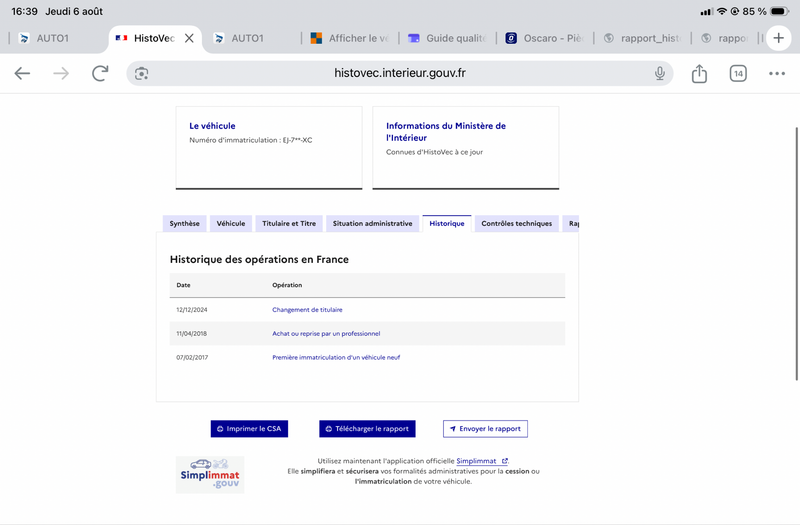Image resolution: width=800 pixels, height=525 pixels.
Task: Click the Simplimmat.gouv logo image
Action: (x=210, y=474)
